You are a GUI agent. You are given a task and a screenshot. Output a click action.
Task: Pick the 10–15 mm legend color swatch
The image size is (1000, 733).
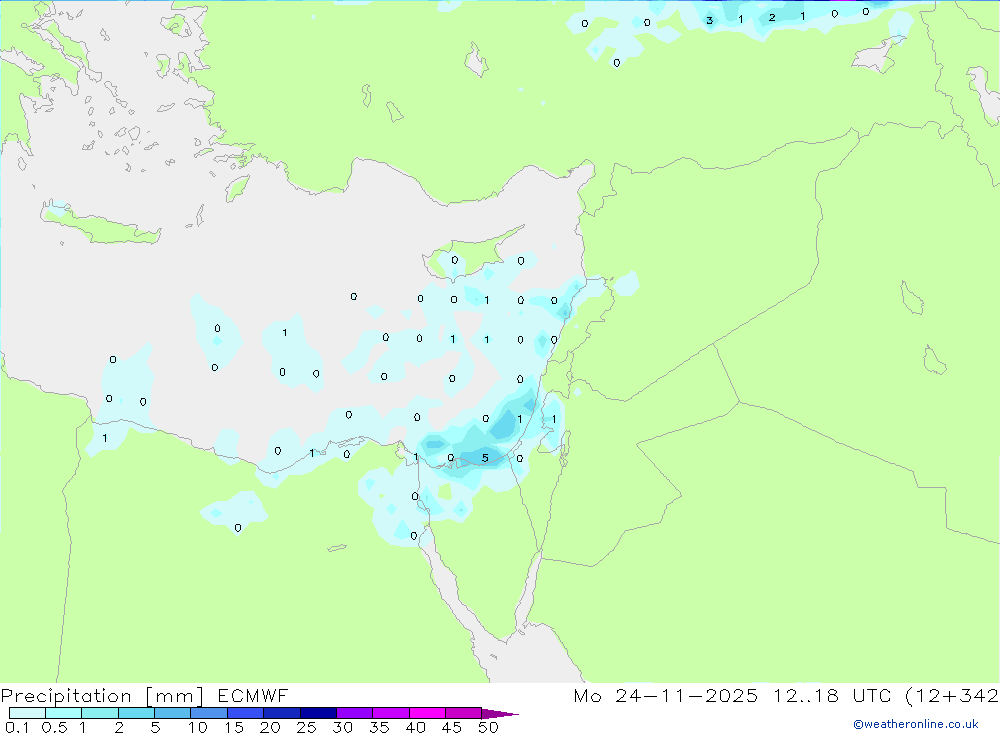click(x=209, y=713)
